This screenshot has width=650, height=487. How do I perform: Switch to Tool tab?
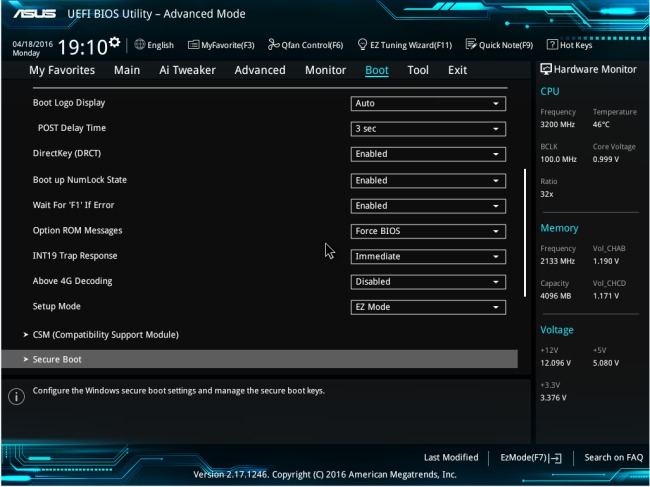click(418, 70)
